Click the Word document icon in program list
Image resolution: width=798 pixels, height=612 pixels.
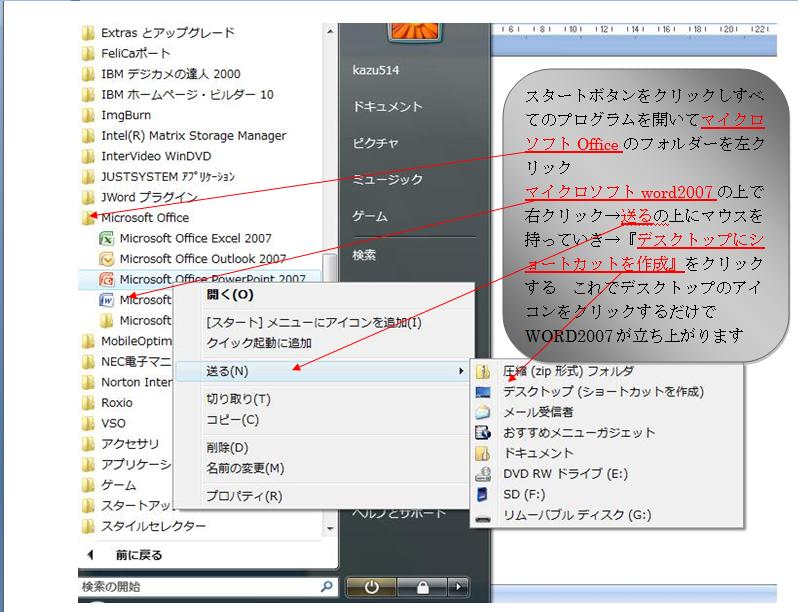[106, 300]
